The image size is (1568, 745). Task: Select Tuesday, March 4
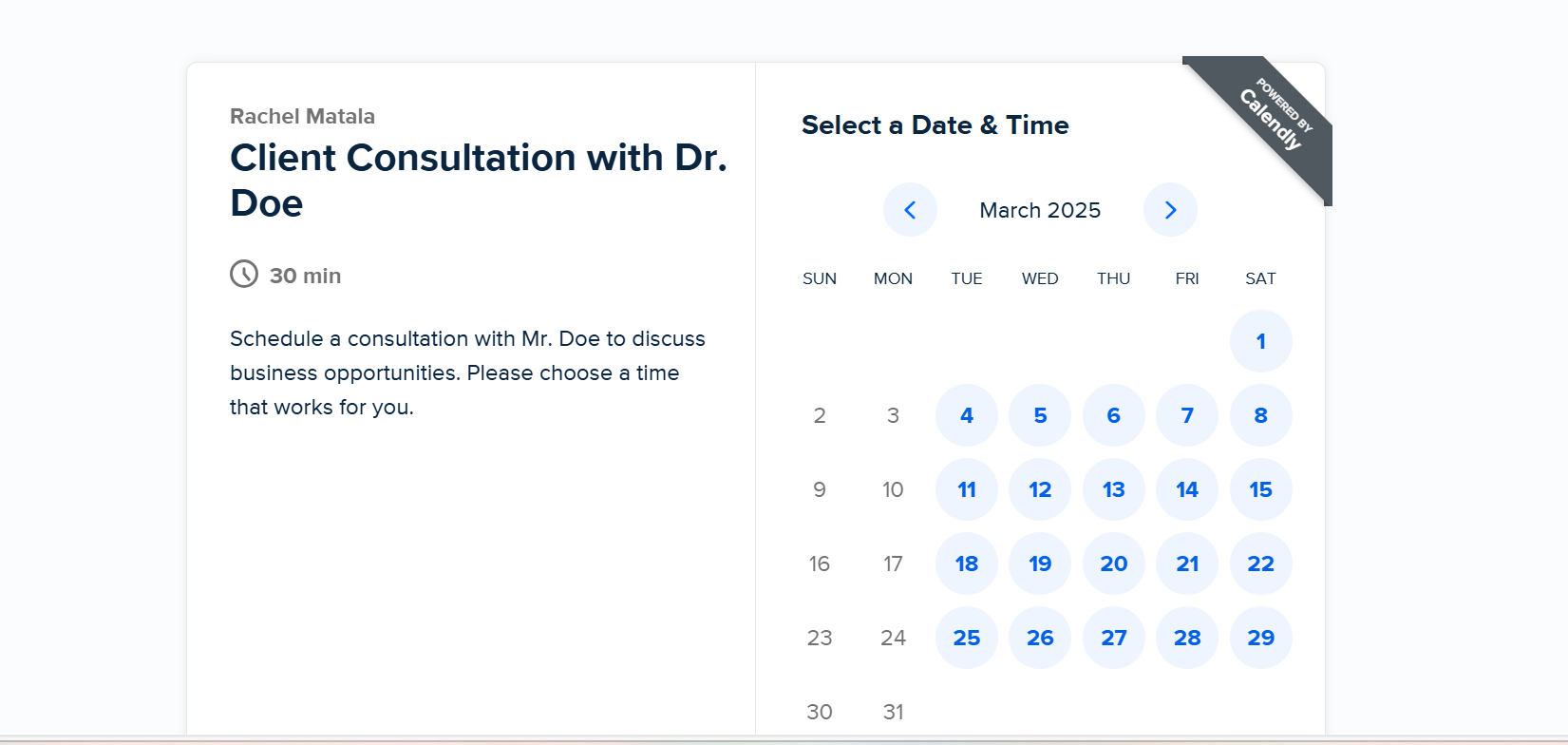[967, 415]
